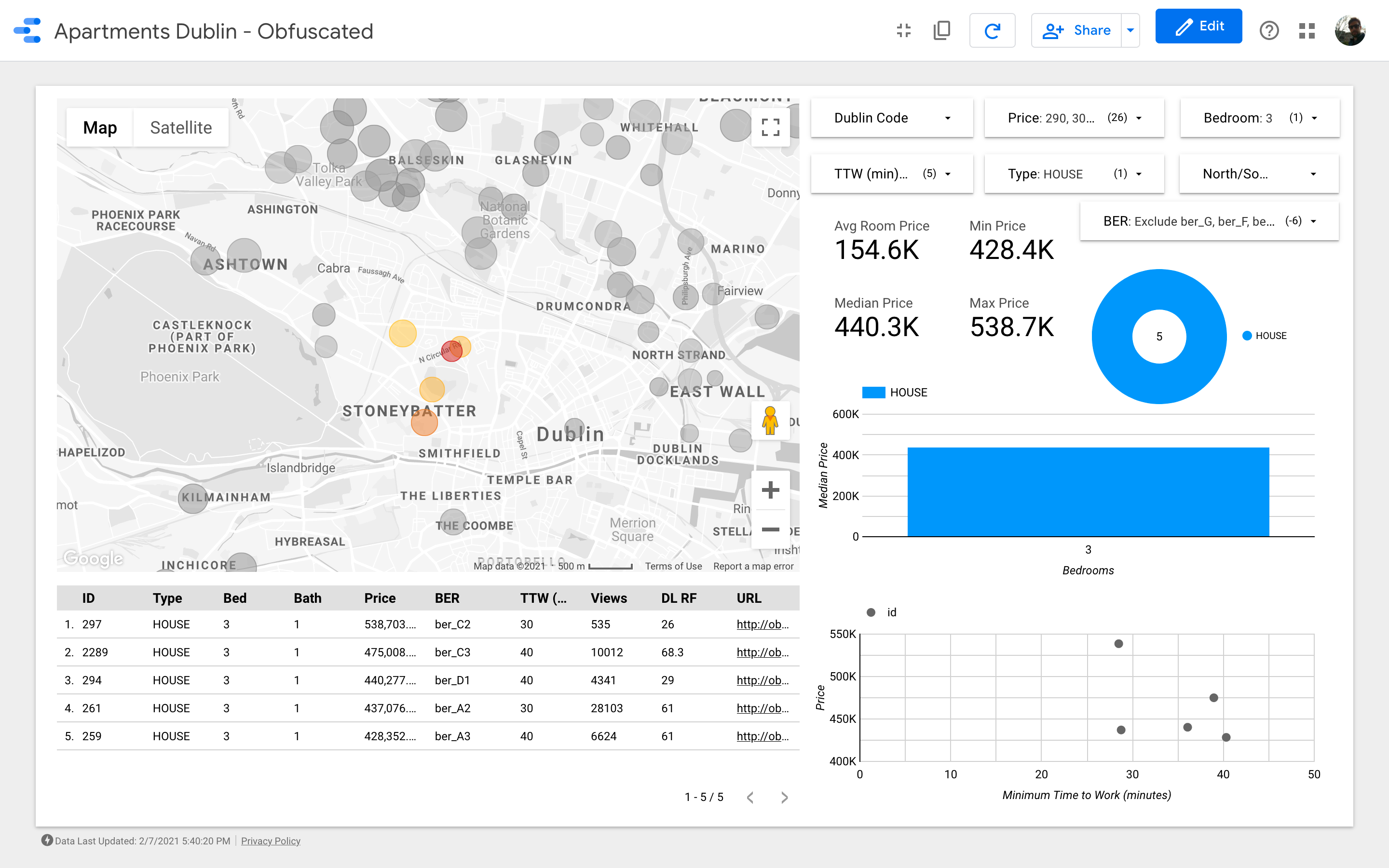Open map Terms of Use link
The image size is (1389, 868).
point(673,566)
